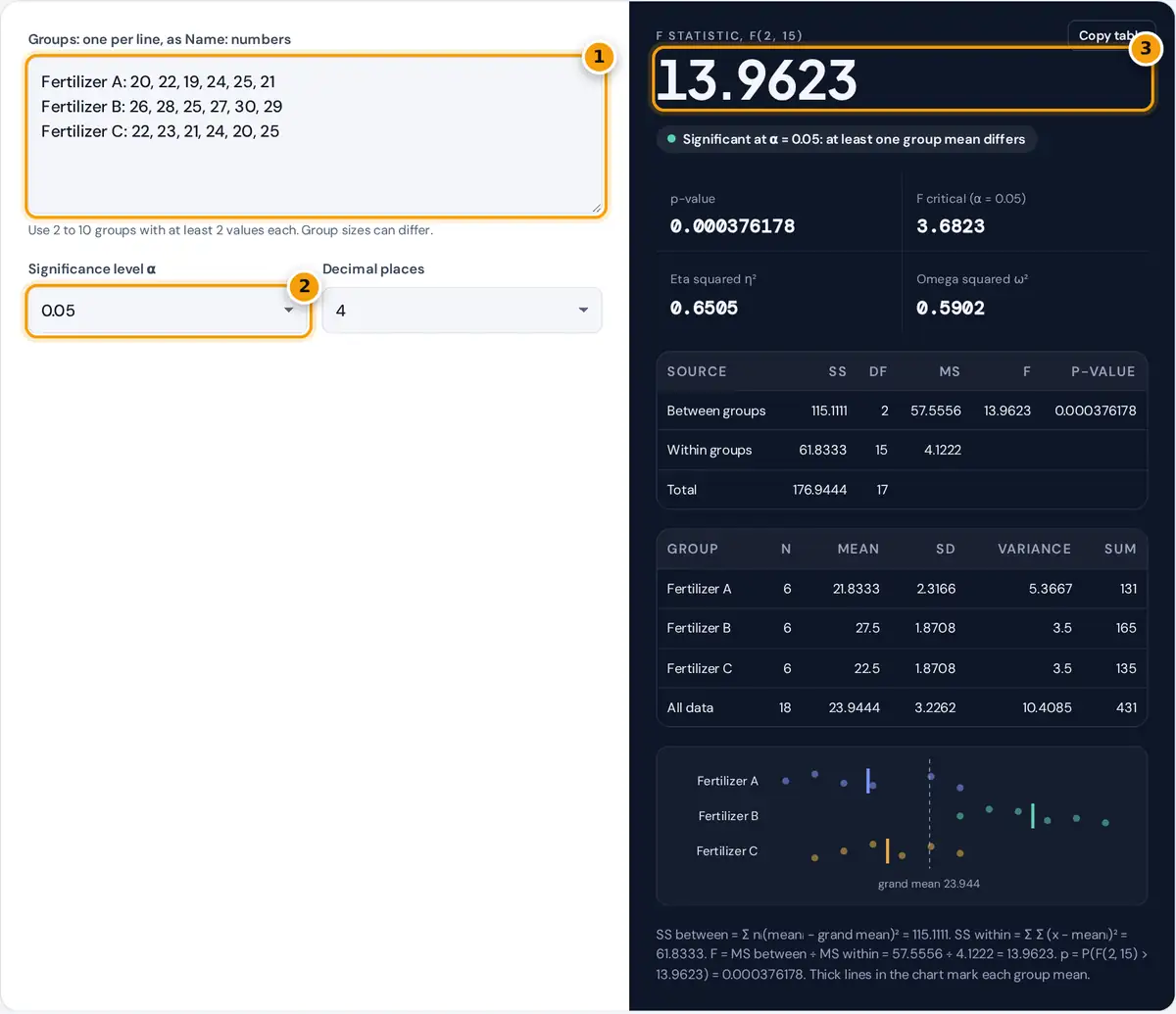1176x1014 pixels.
Task: Click the Within groups SS value 61.8333
Action: point(823,450)
